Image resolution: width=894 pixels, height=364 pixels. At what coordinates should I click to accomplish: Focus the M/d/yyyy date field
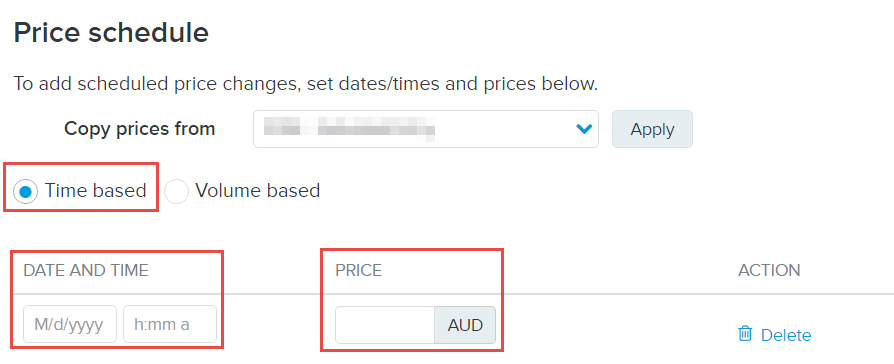70,324
